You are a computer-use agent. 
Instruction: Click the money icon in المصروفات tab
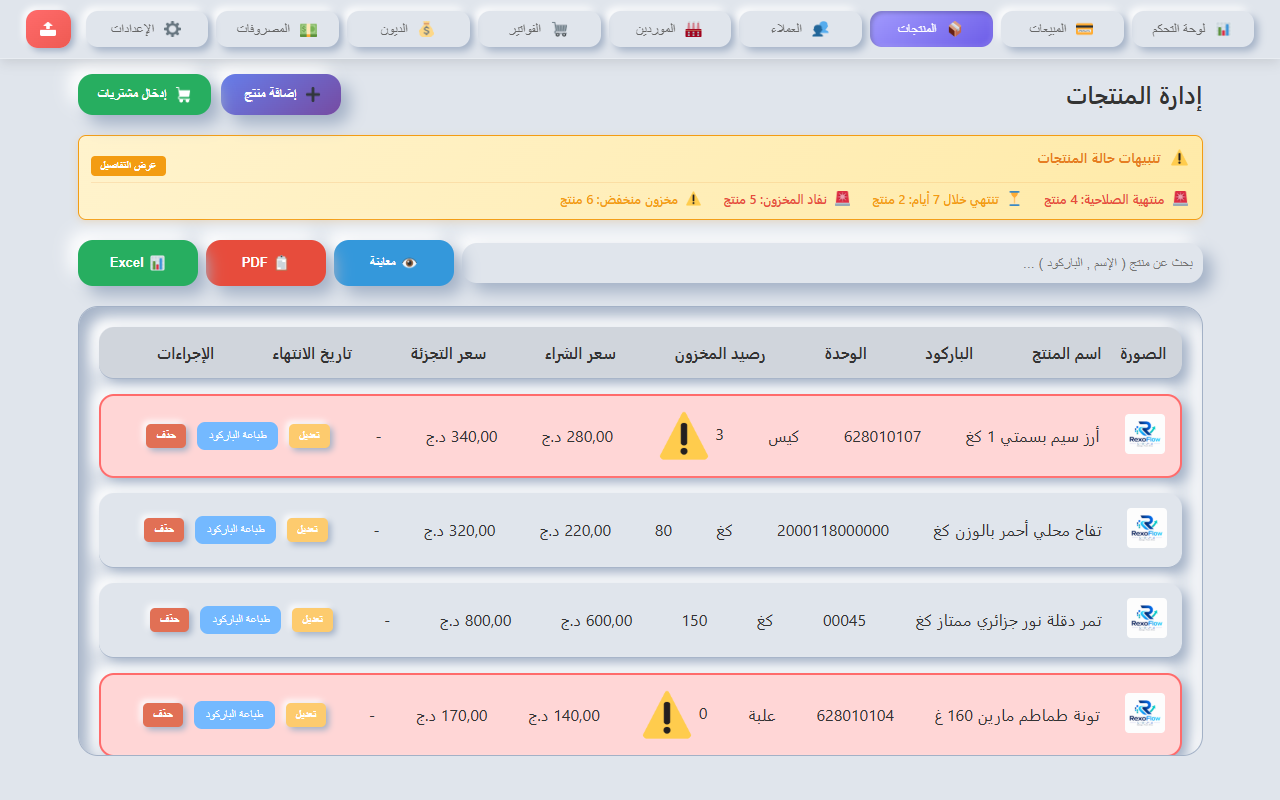click(308, 29)
